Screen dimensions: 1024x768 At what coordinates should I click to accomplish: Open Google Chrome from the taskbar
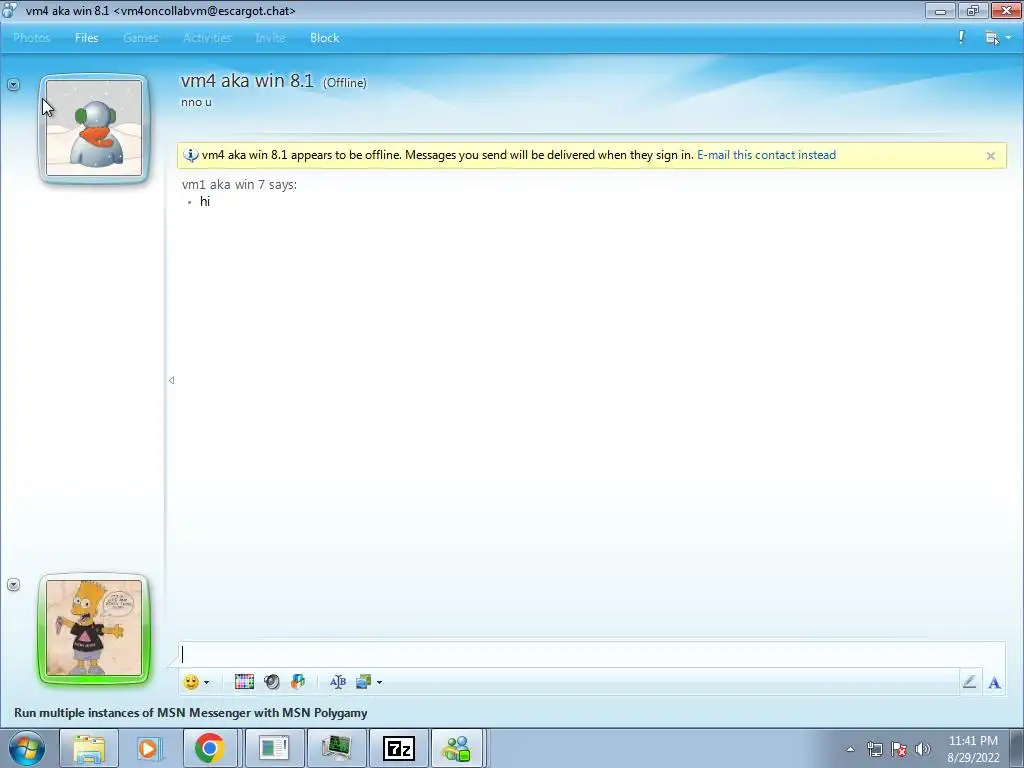click(x=209, y=748)
